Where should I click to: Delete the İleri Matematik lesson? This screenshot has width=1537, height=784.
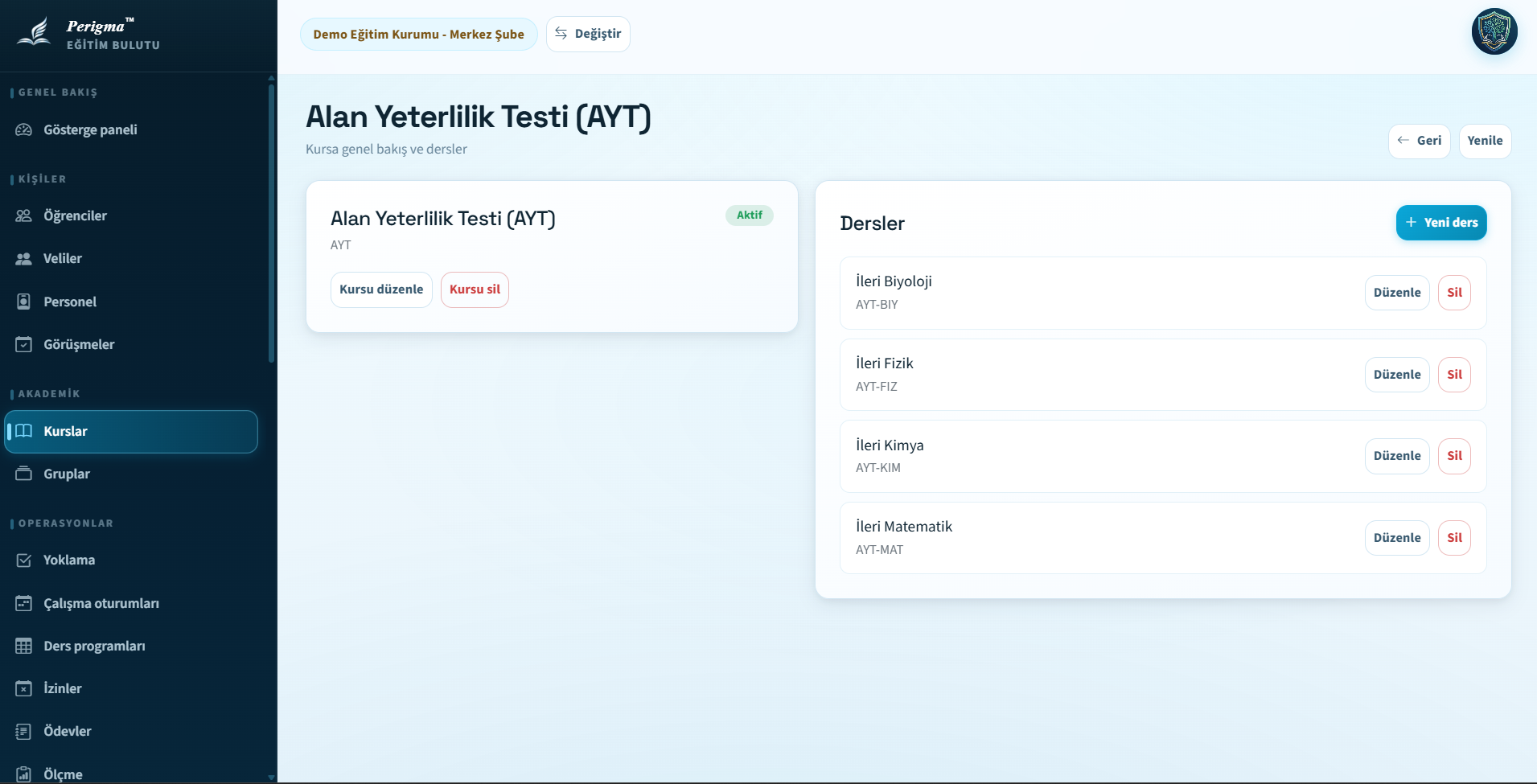(x=1454, y=538)
